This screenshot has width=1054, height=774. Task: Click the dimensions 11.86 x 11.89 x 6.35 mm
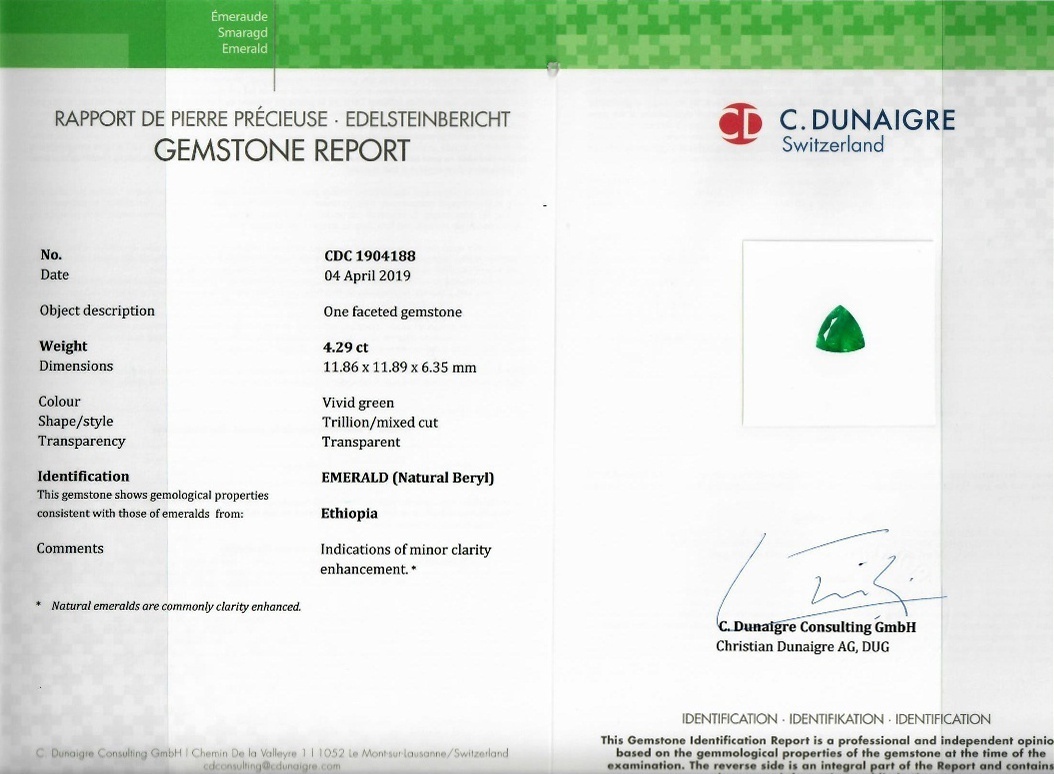coord(399,367)
